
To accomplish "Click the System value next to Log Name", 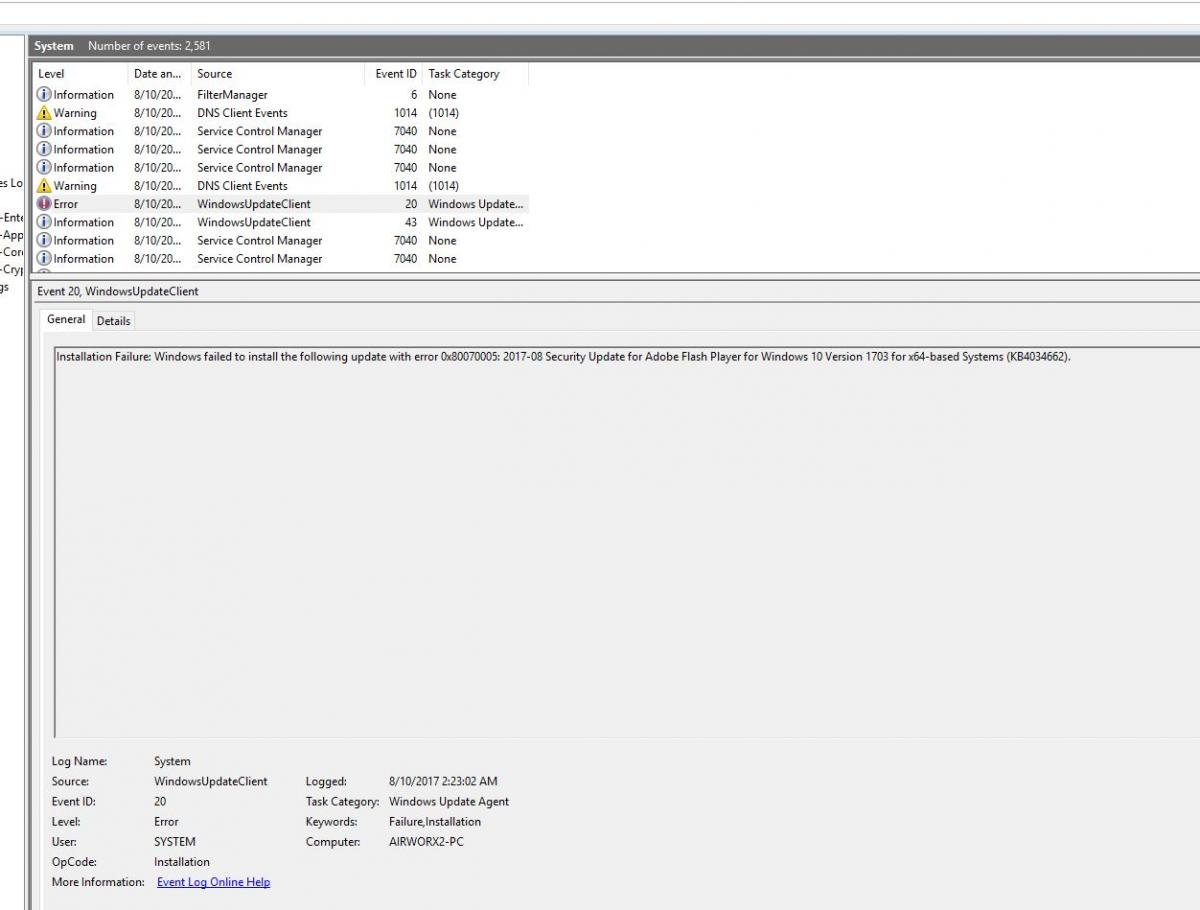I will (172, 761).
